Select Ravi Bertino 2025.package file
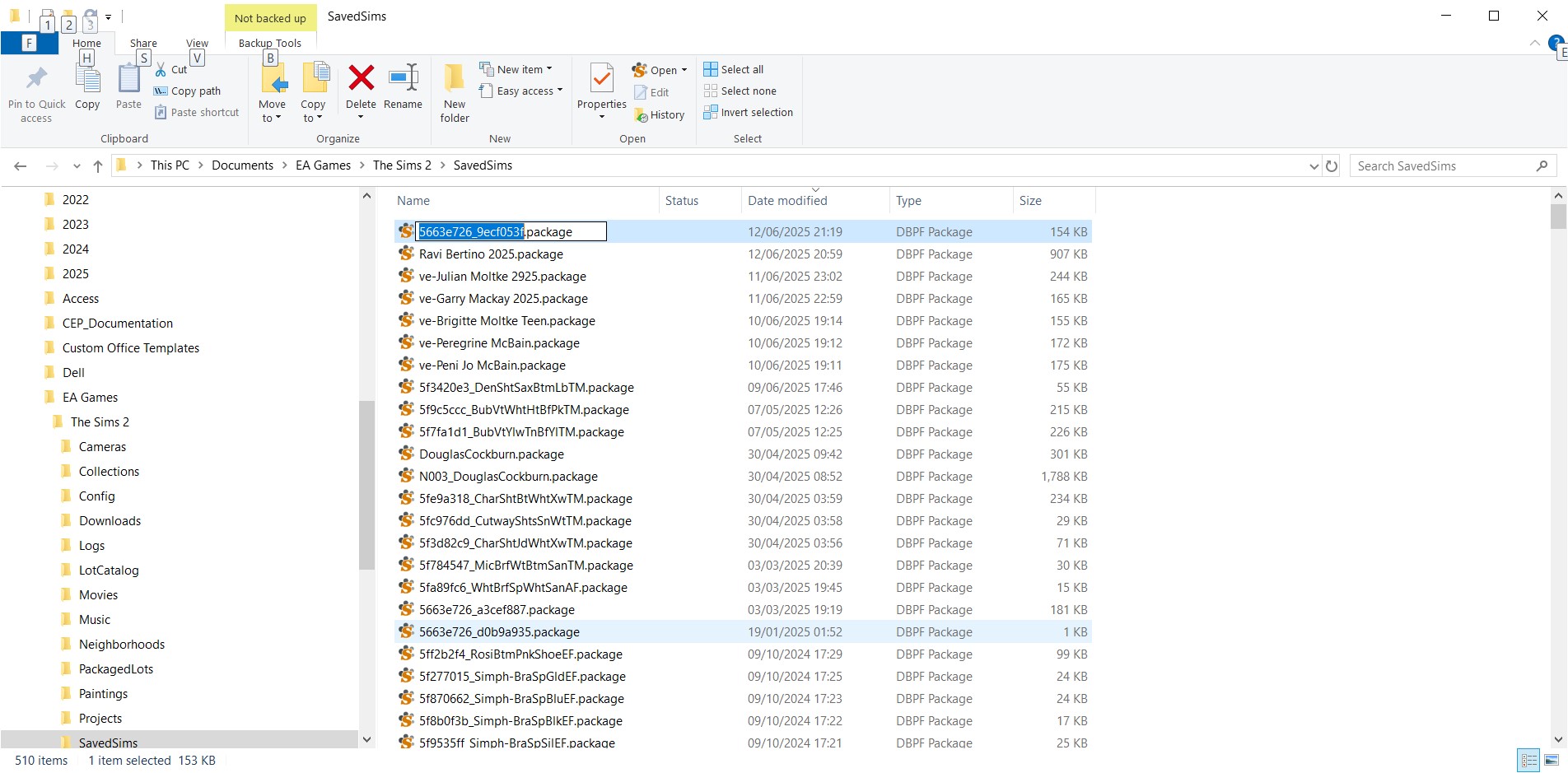The image size is (1568, 773). [491, 254]
